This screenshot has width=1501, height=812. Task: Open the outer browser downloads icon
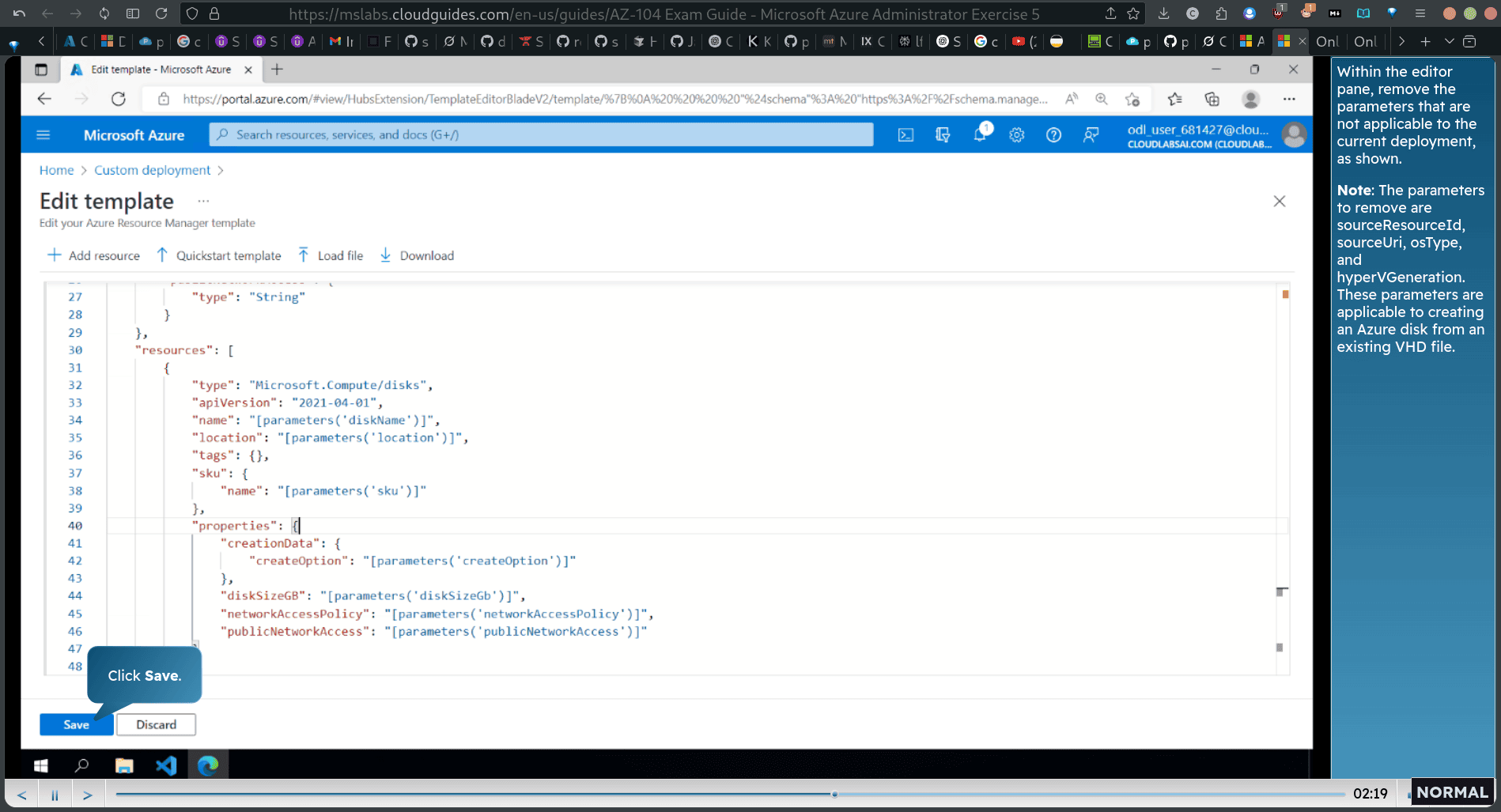click(x=1163, y=13)
